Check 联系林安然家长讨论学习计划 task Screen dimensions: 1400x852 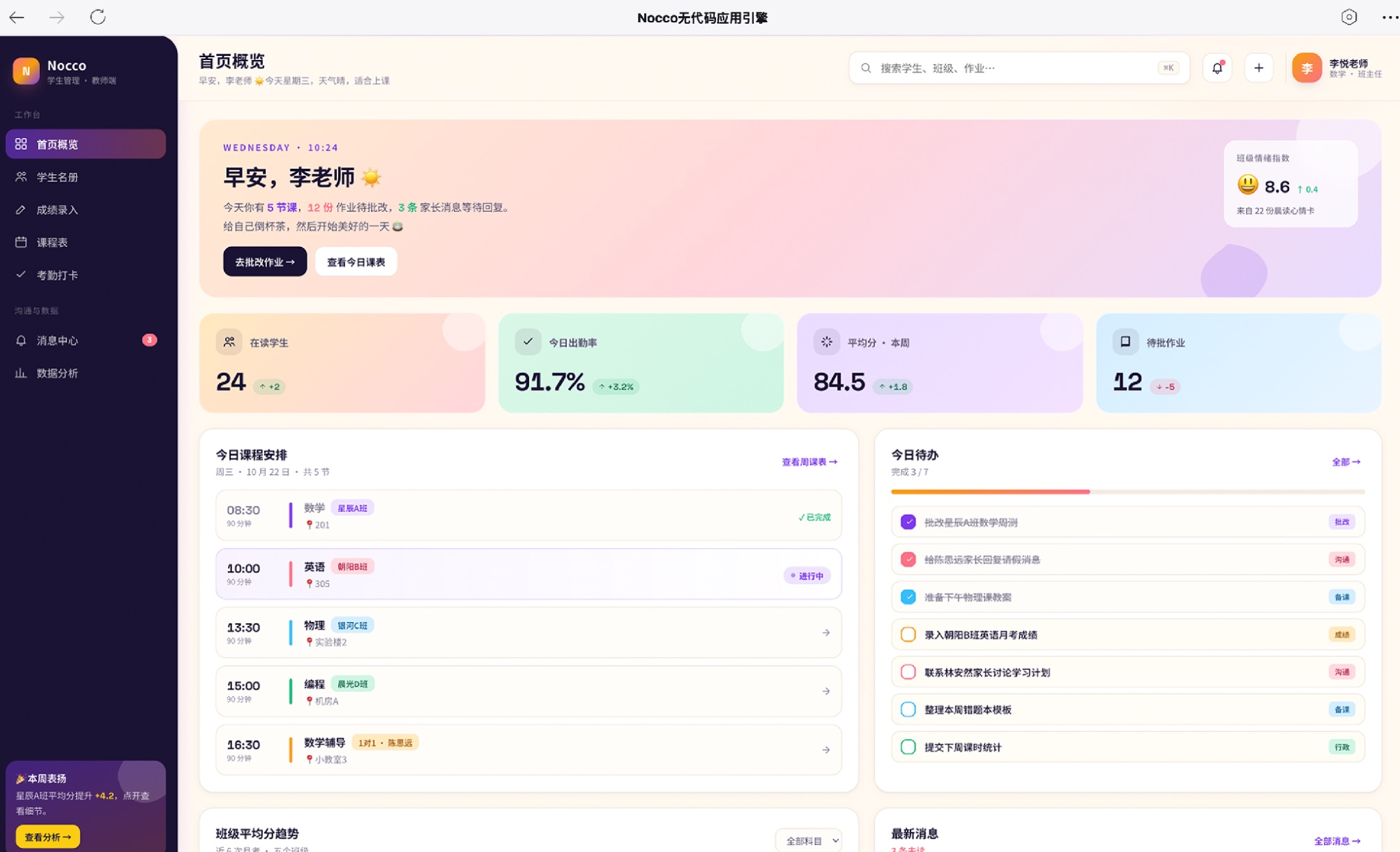908,673
